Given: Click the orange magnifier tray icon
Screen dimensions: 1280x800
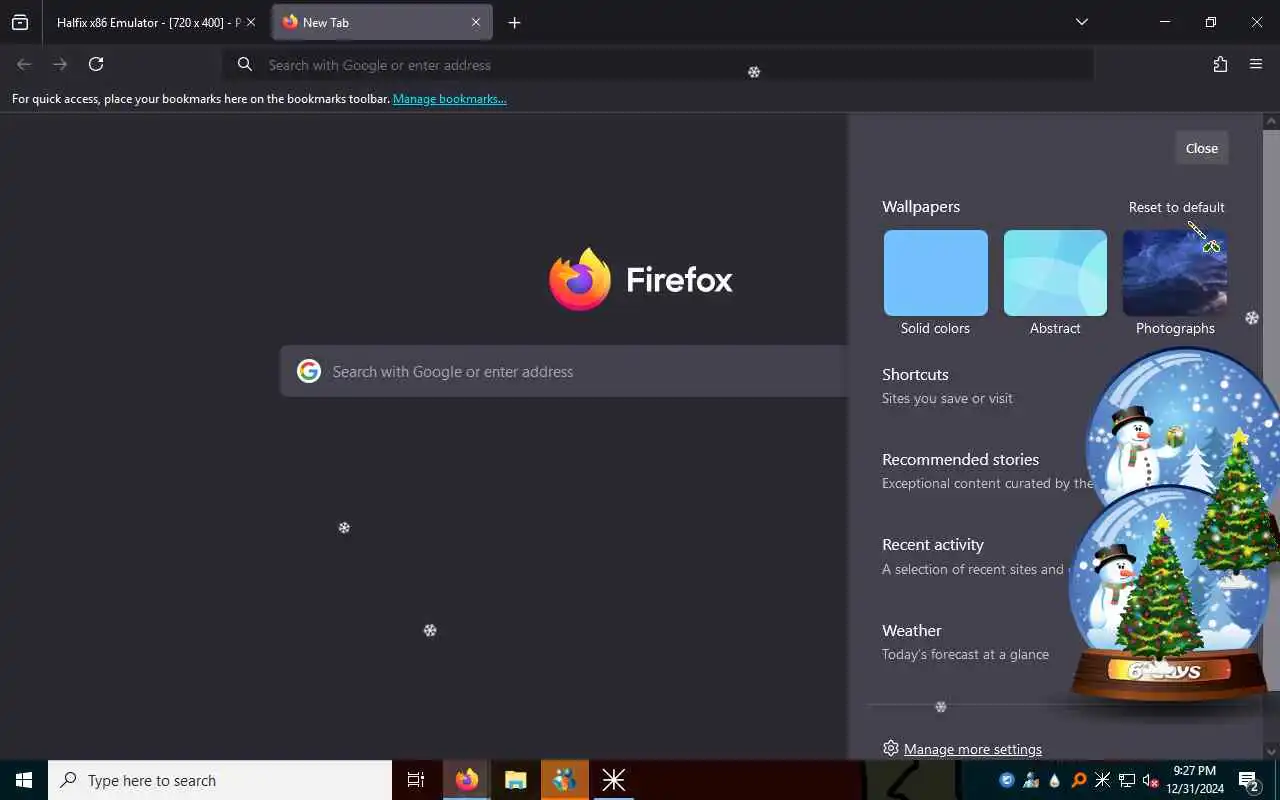Looking at the screenshot, I should 1079,780.
